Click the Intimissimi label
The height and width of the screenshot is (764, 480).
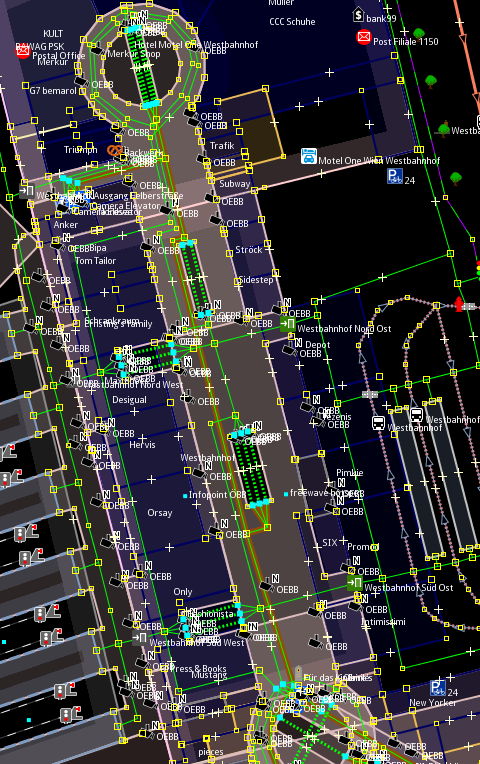[383, 622]
